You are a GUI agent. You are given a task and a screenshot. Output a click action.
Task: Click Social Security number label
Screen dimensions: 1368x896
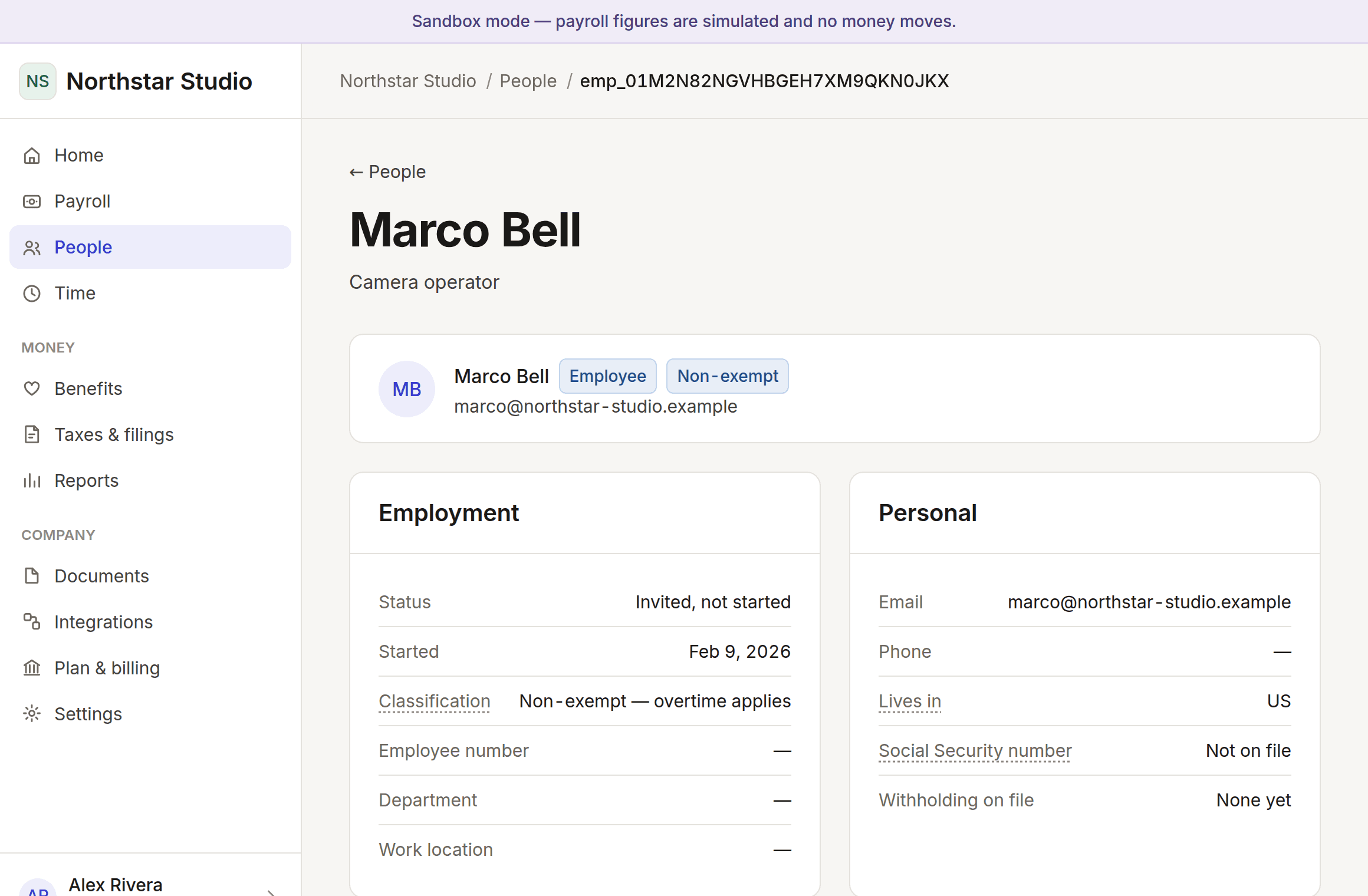pyautogui.click(x=975, y=751)
